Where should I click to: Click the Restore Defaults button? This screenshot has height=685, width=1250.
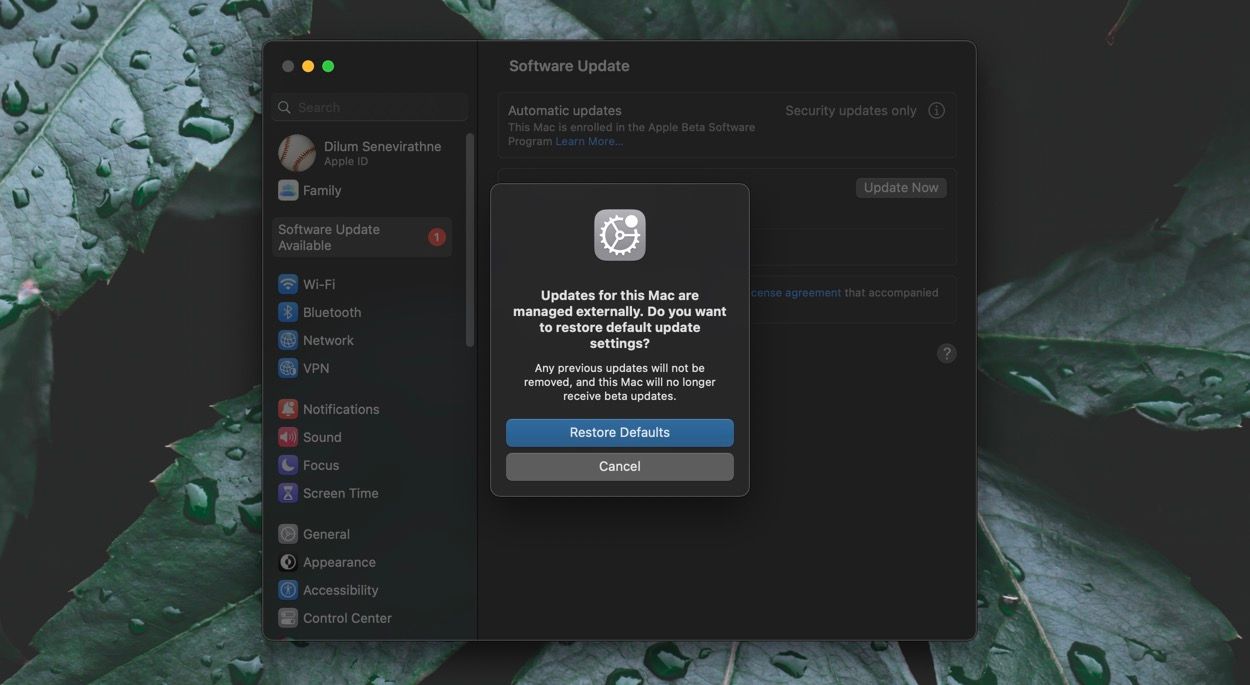coord(620,433)
